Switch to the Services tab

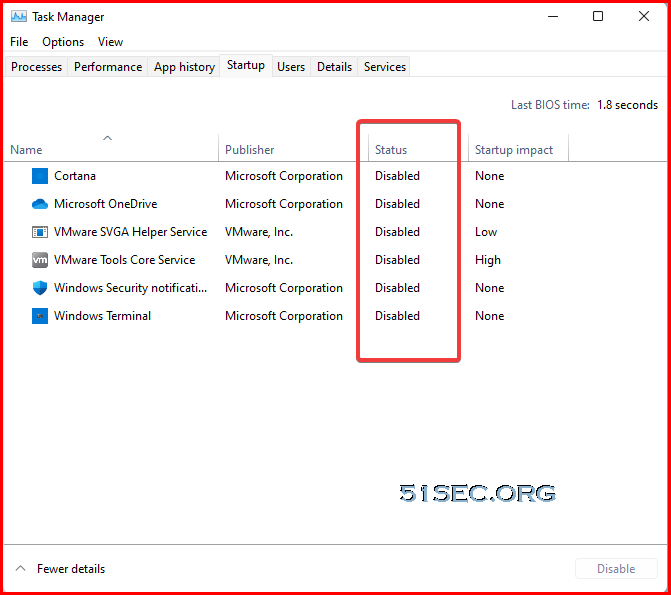[385, 67]
